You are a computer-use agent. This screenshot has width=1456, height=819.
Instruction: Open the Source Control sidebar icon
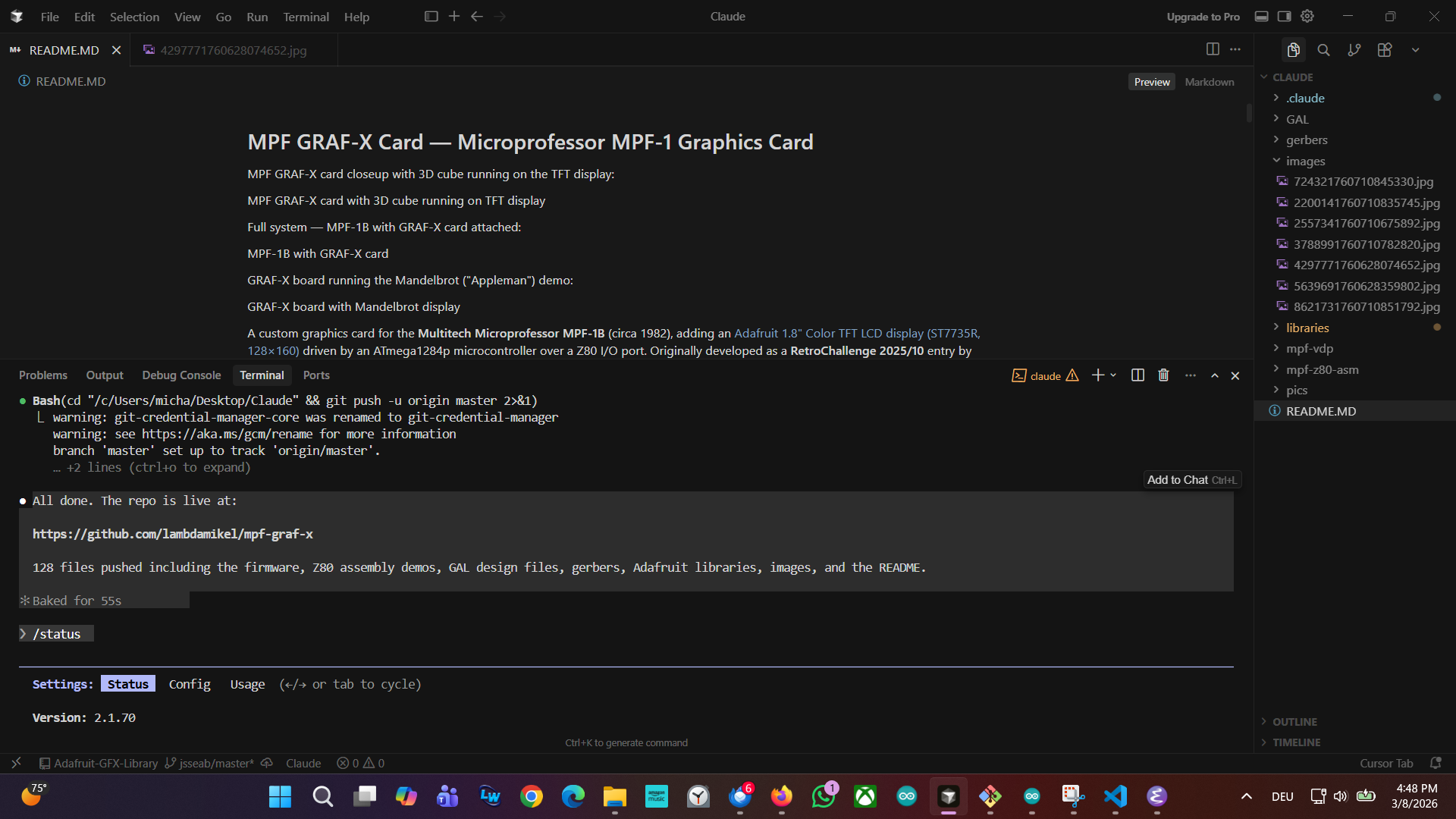click(x=1354, y=50)
